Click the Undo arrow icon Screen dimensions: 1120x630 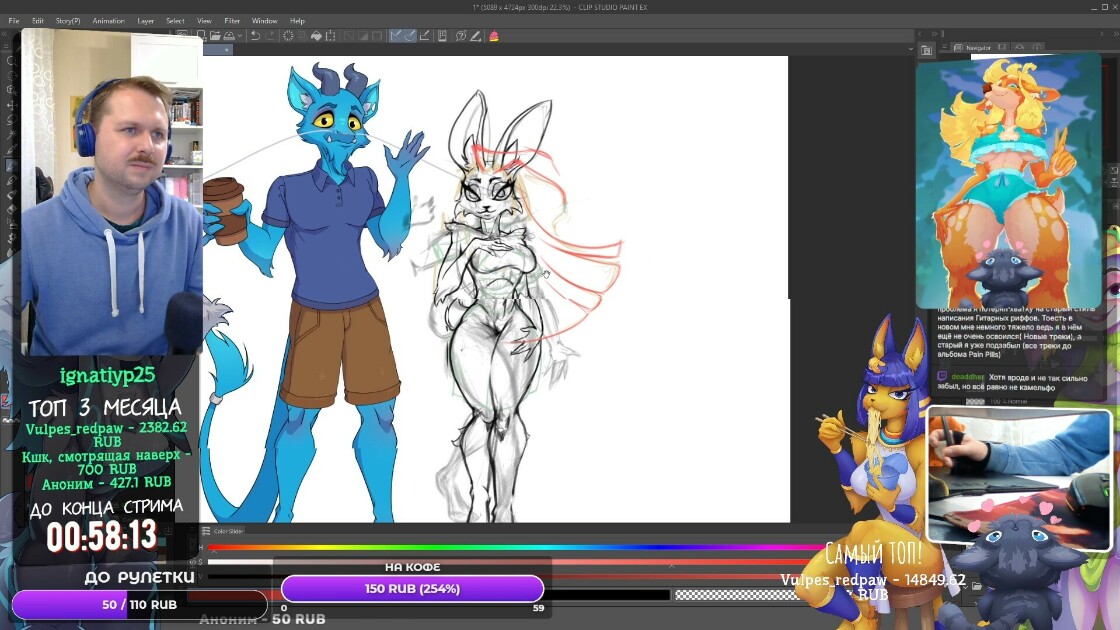[x=255, y=36]
